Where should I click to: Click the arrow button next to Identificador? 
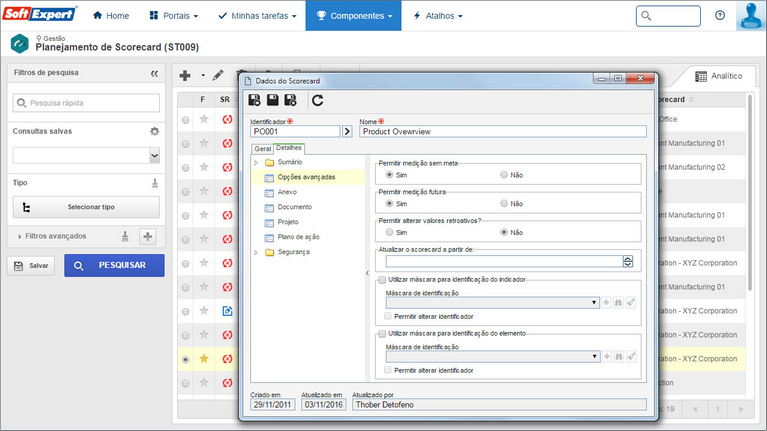pos(347,131)
